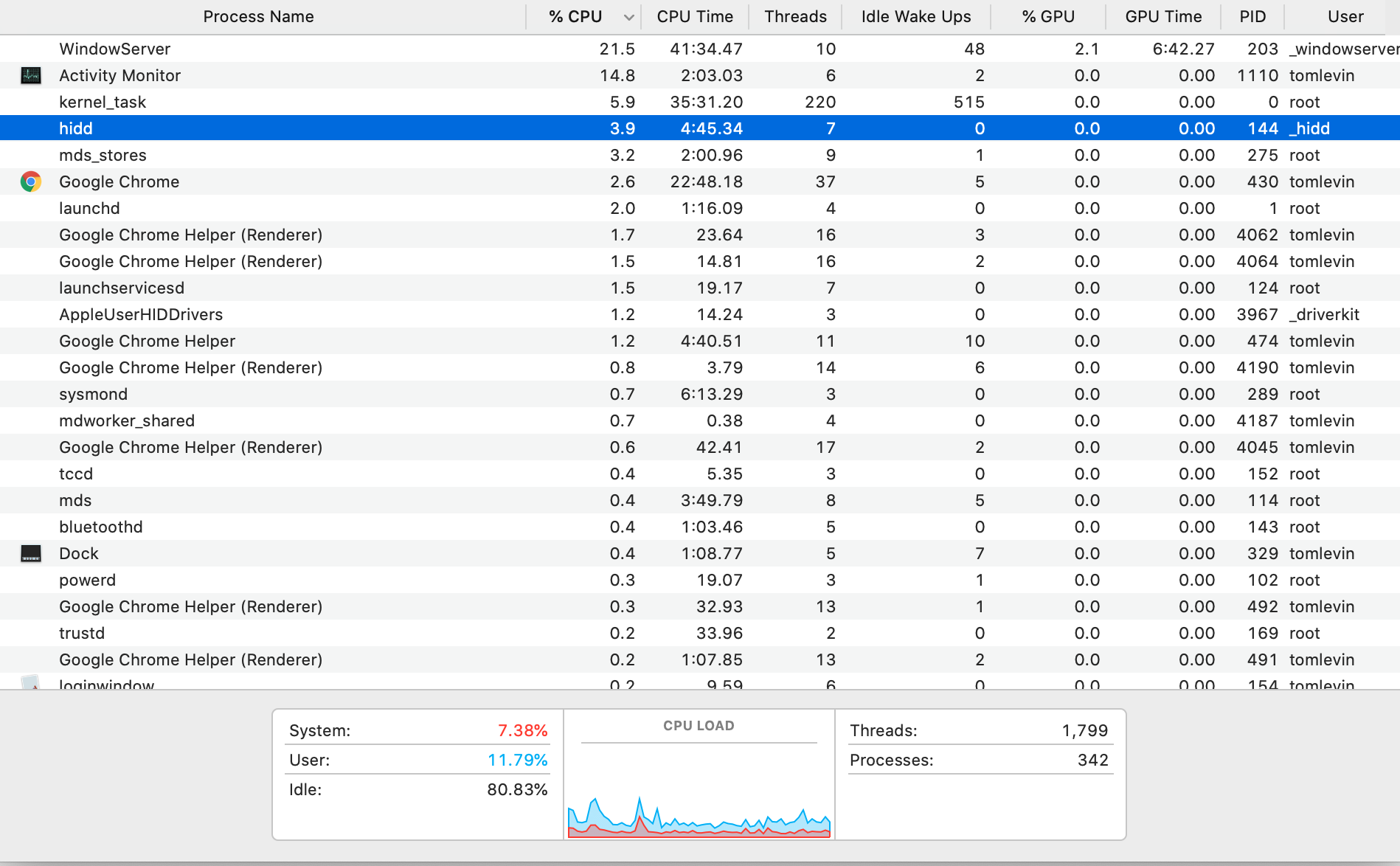Select the WindowServer process row
The height and width of the screenshot is (866, 1400).
coord(700,49)
